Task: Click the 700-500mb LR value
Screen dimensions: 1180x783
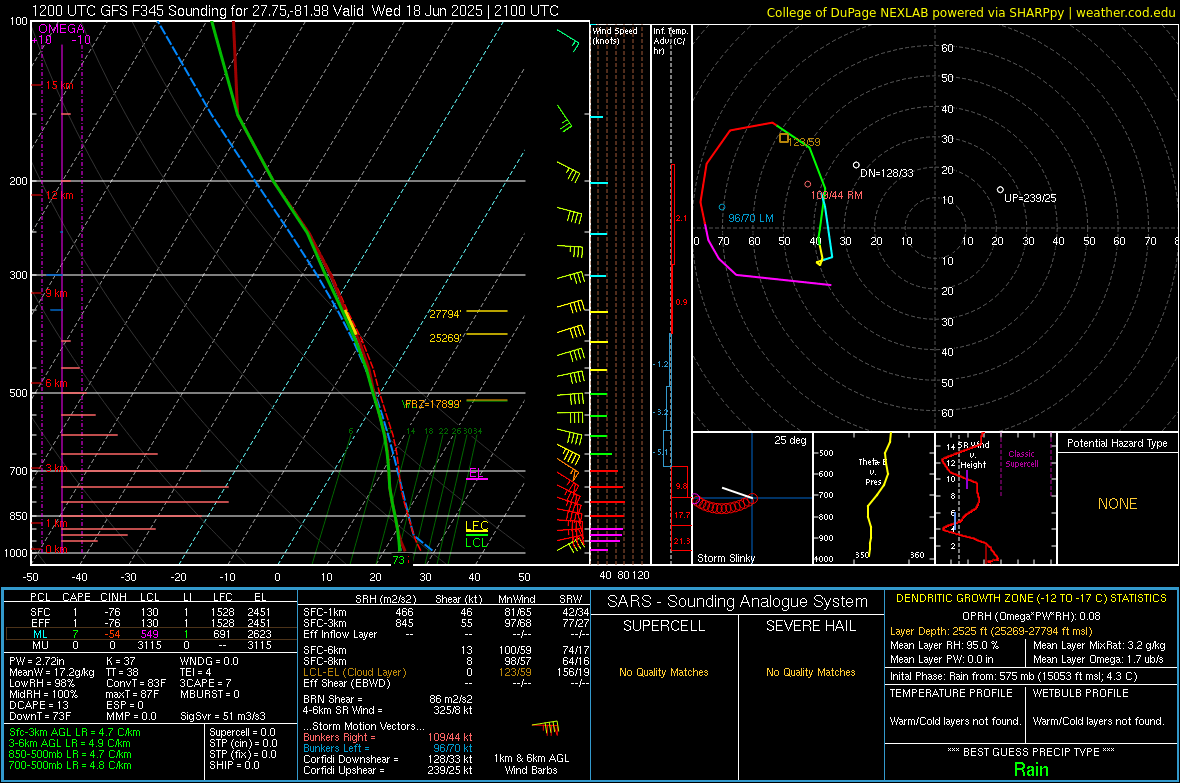Action: [71, 765]
